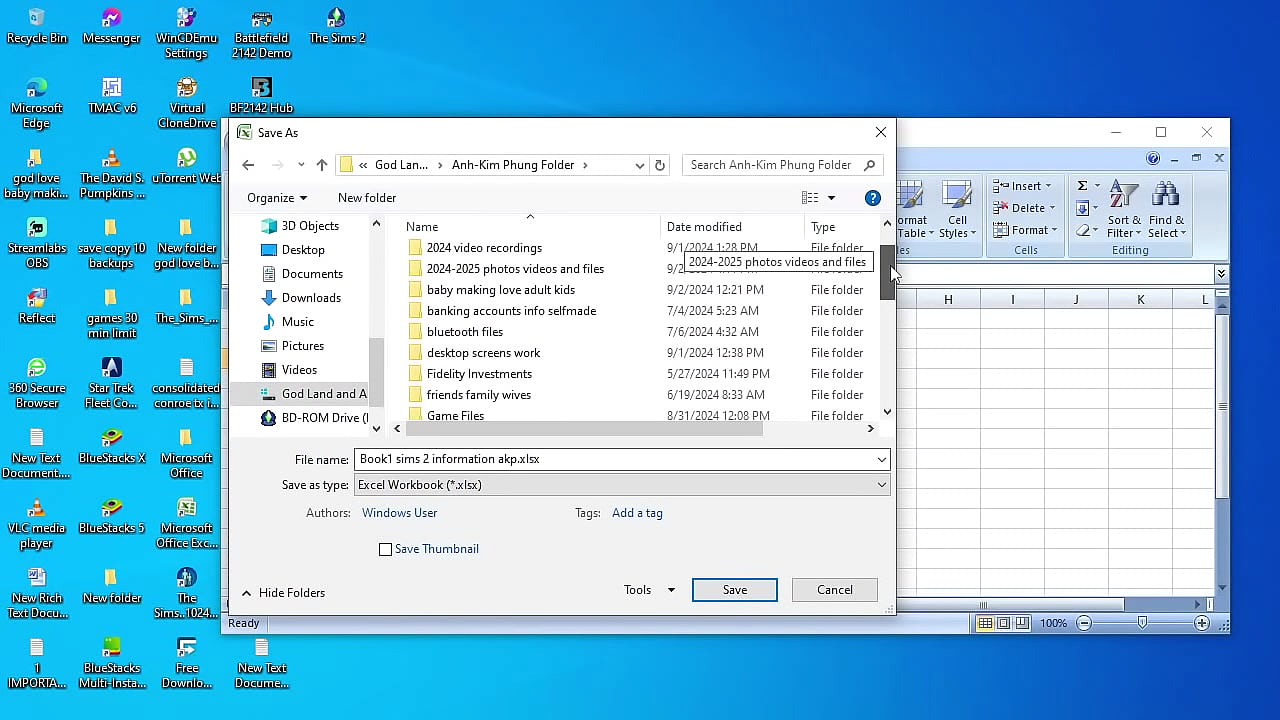Open the Tools dropdown in Save As
1280x720 pixels.
[x=649, y=590]
